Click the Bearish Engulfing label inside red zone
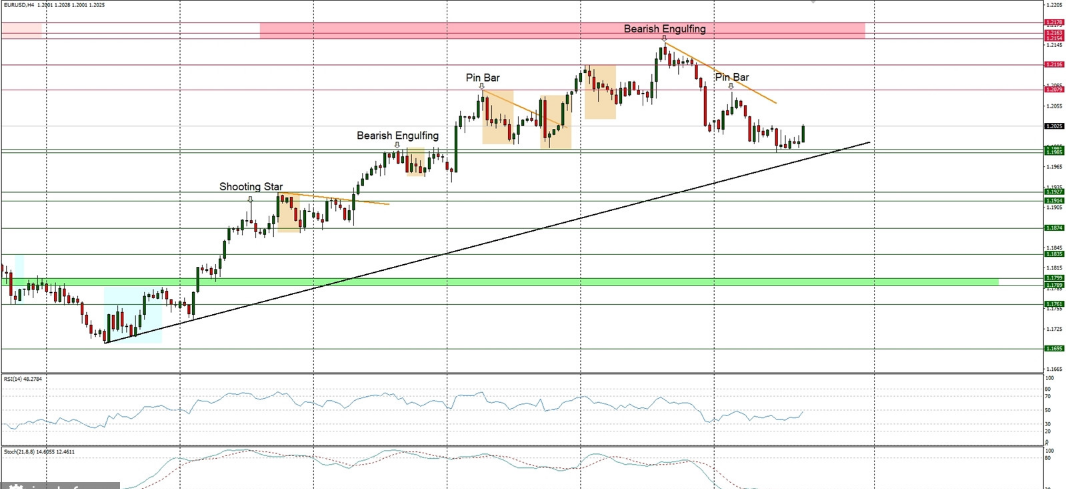This screenshot has height=489, width=1066. 665,29
